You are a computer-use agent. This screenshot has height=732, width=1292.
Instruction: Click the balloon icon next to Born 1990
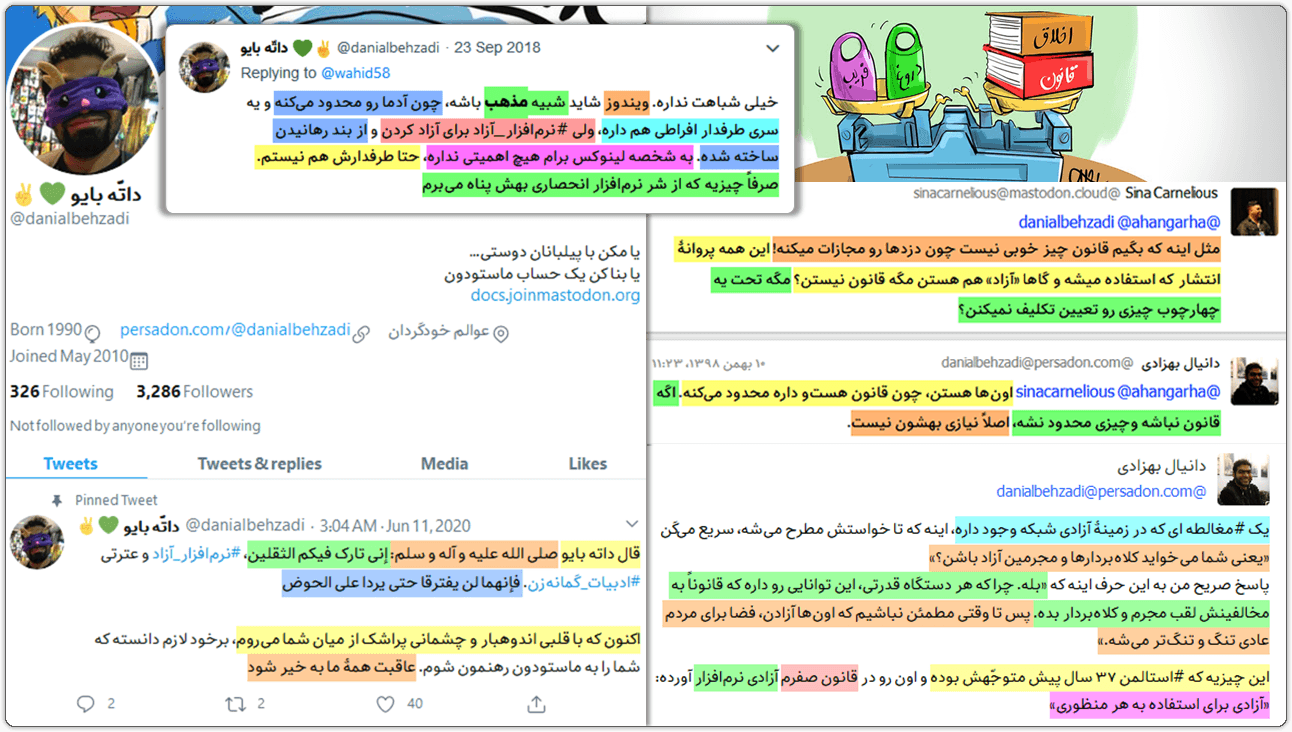(x=90, y=331)
